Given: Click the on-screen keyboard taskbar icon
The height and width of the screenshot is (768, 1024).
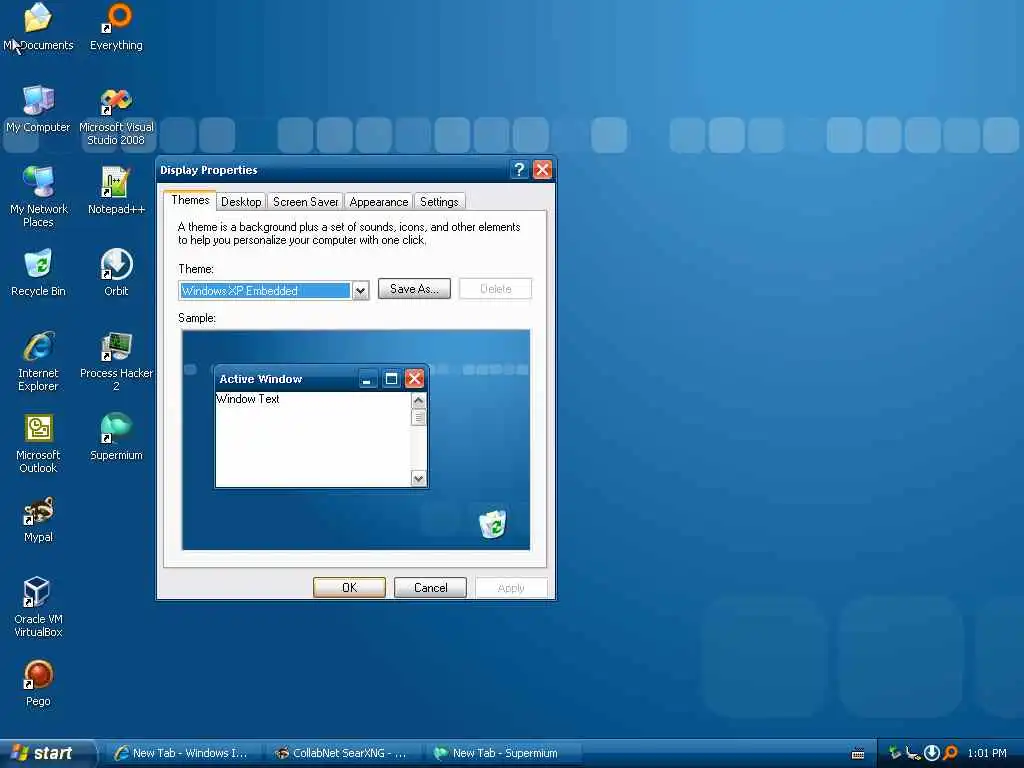Looking at the screenshot, I should point(858,754).
